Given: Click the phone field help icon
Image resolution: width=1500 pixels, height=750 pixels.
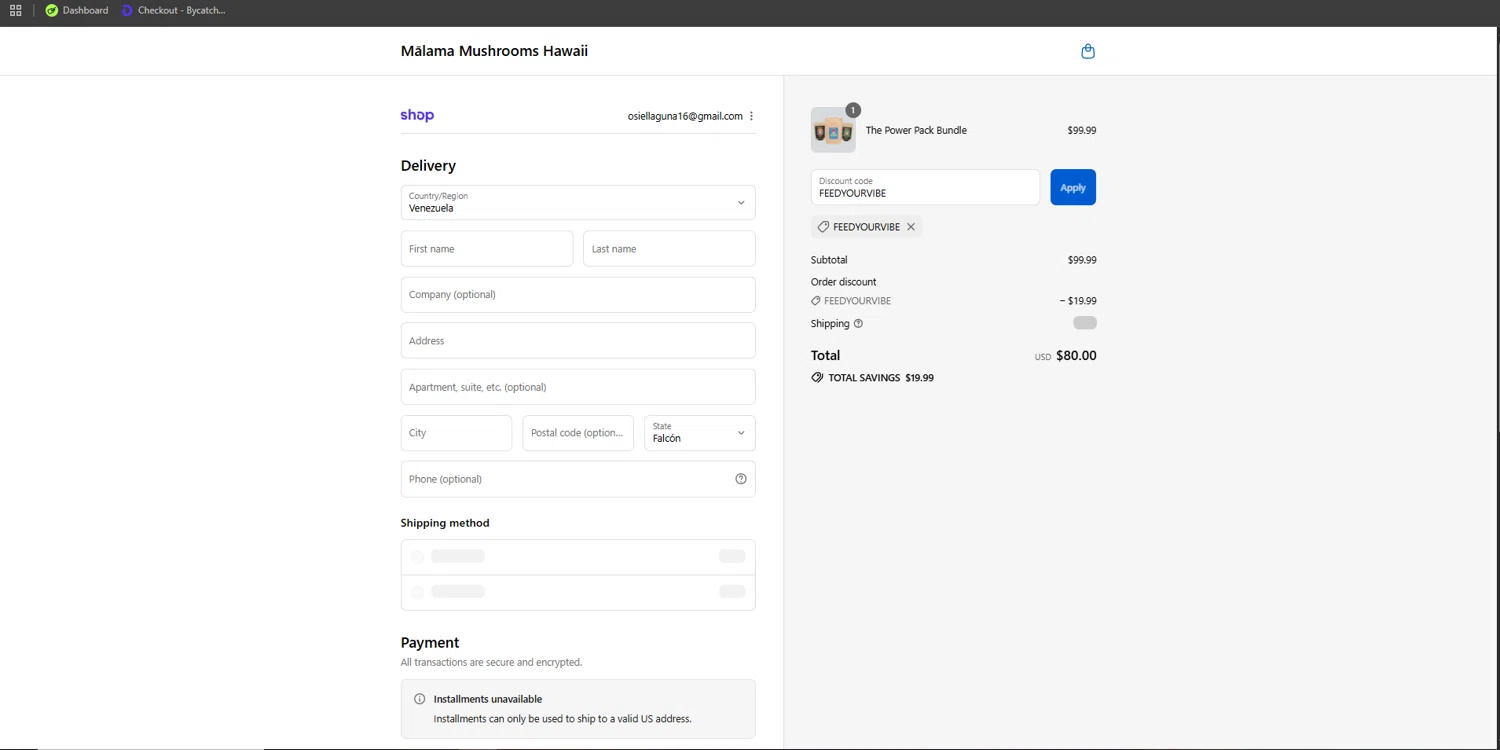Looking at the screenshot, I should pyautogui.click(x=741, y=479).
